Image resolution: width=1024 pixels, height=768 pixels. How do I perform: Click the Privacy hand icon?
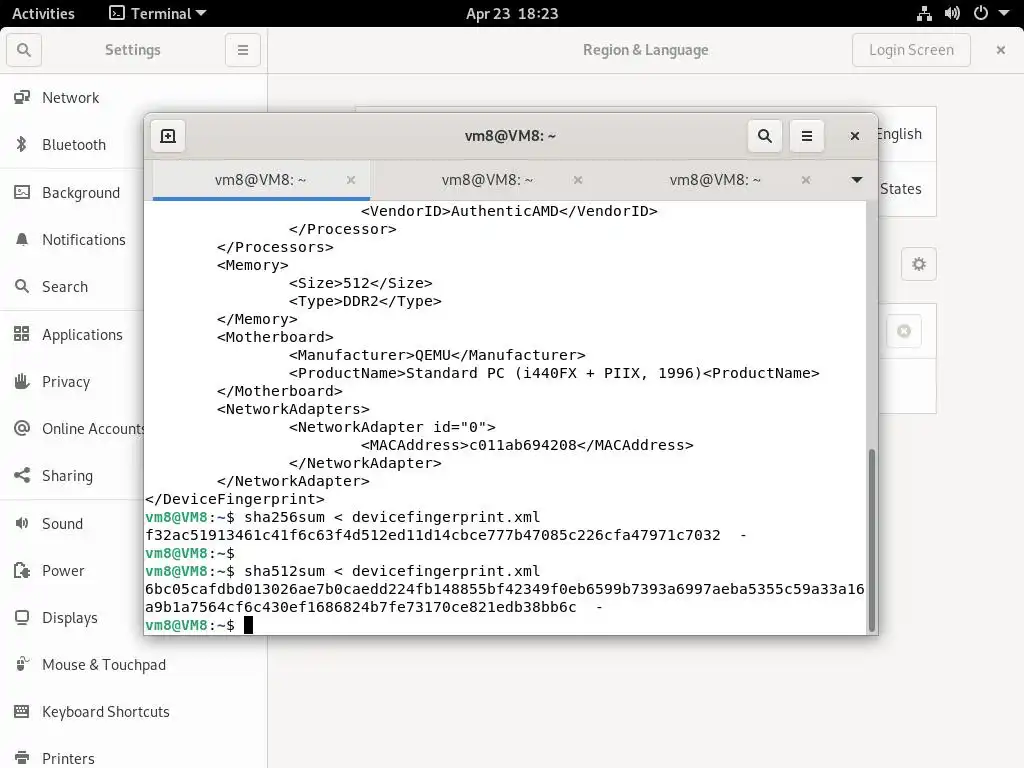click(22, 381)
